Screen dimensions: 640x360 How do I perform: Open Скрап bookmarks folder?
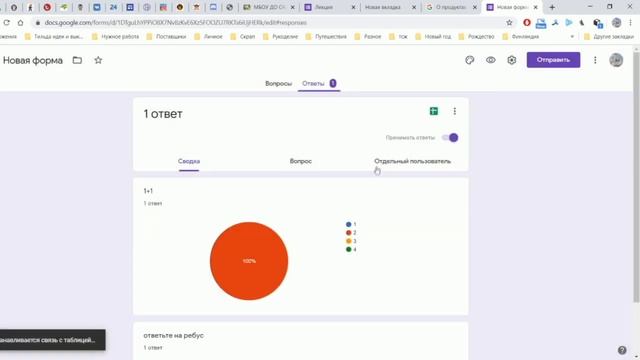(243, 37)
